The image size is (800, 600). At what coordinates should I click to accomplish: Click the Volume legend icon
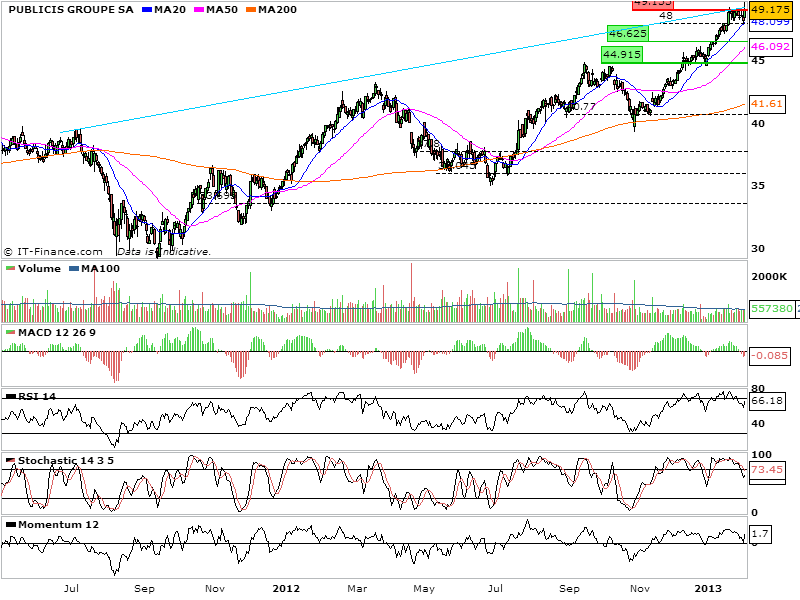click(x=11, y=268)
